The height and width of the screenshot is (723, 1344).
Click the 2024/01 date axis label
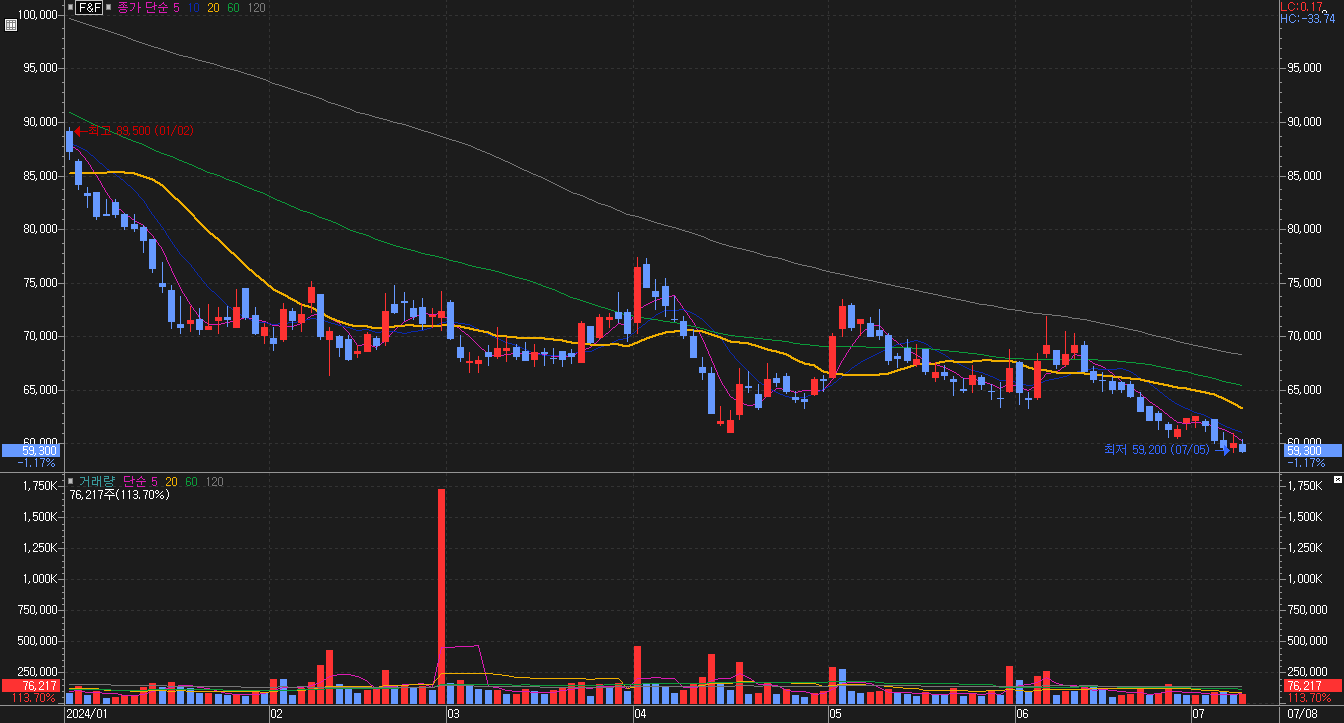click(86, 715)
